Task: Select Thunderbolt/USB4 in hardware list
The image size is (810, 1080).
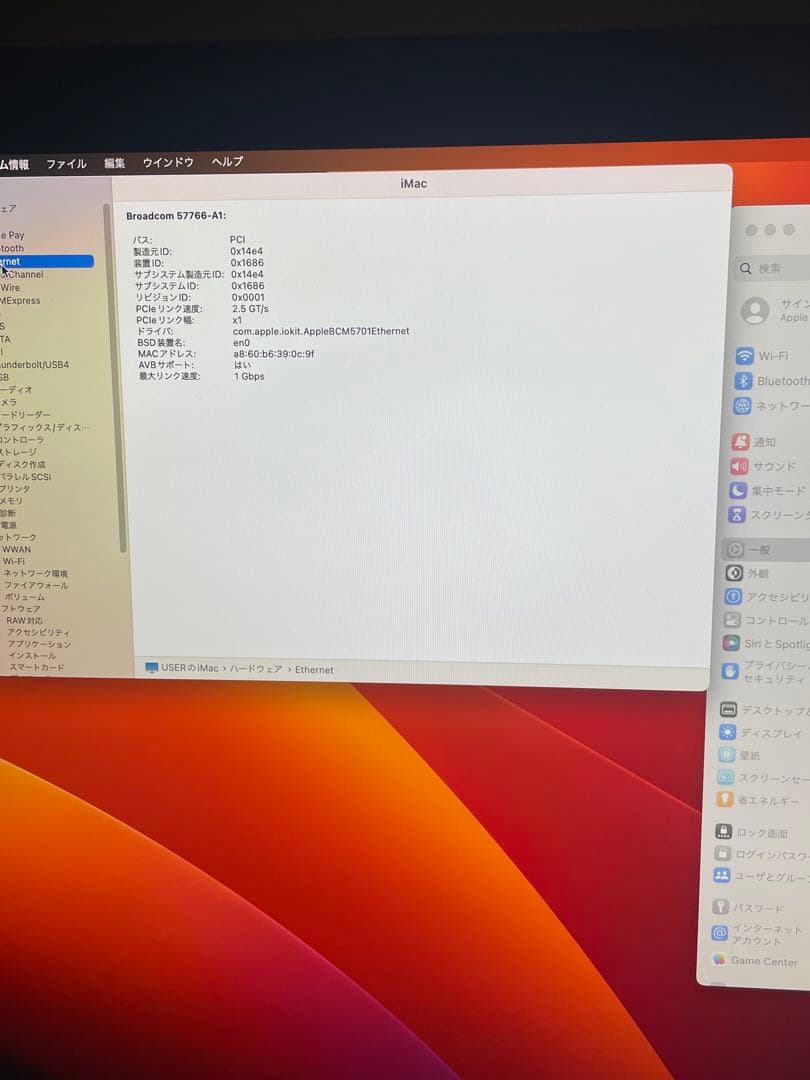Action: tap(35, 365)
